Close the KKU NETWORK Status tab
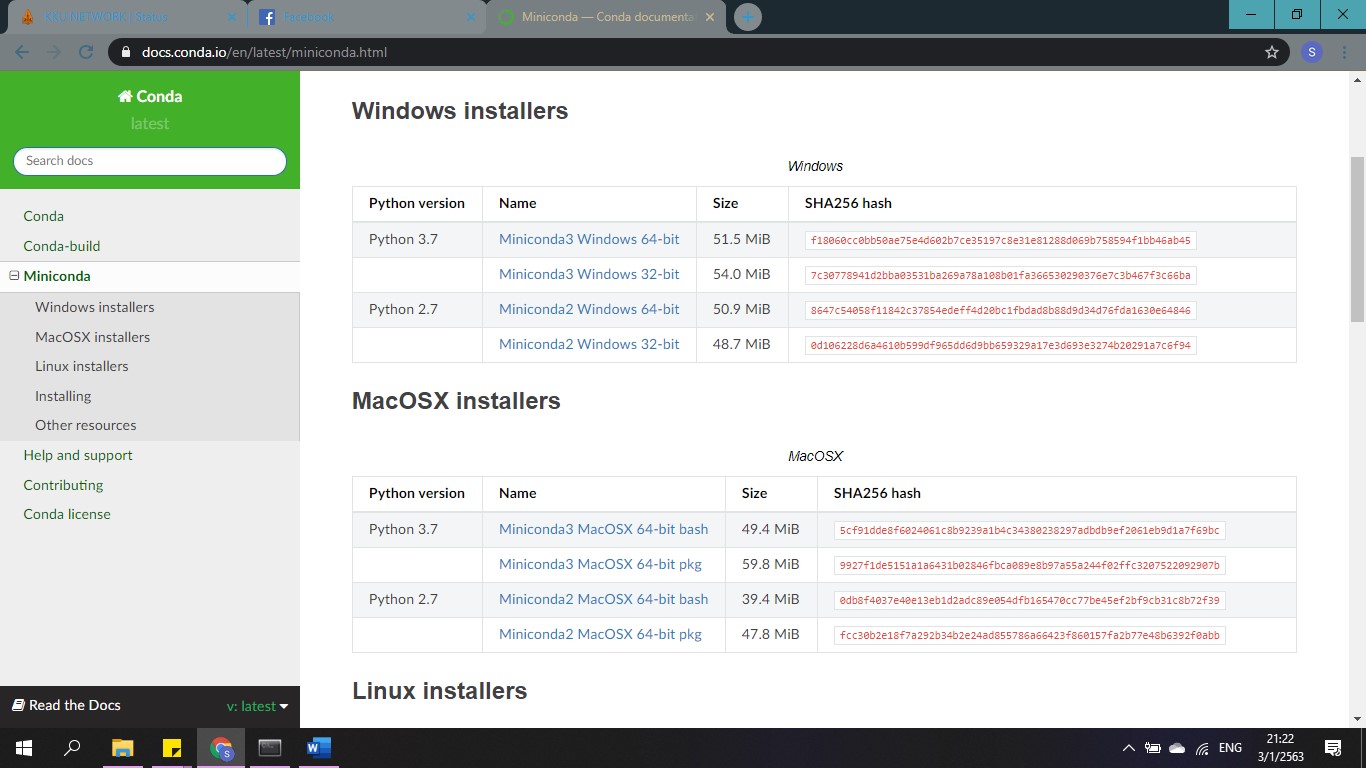The image size is (1366, 768). pos(231,17)
